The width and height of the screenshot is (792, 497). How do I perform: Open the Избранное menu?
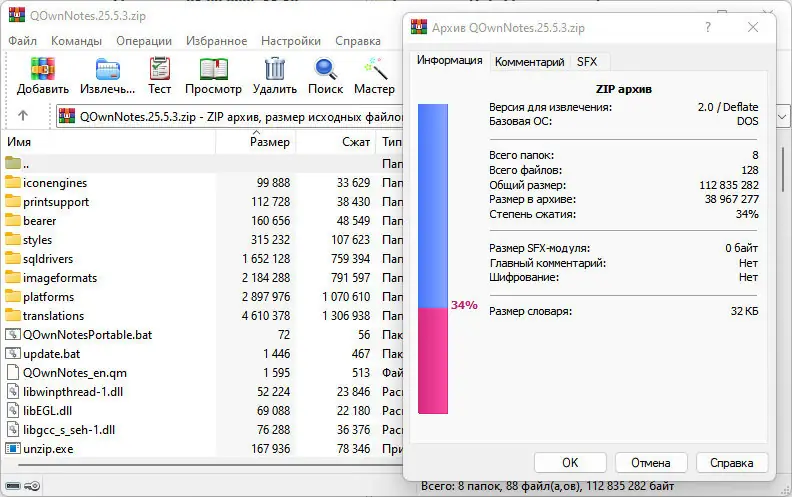coord(217,41)
